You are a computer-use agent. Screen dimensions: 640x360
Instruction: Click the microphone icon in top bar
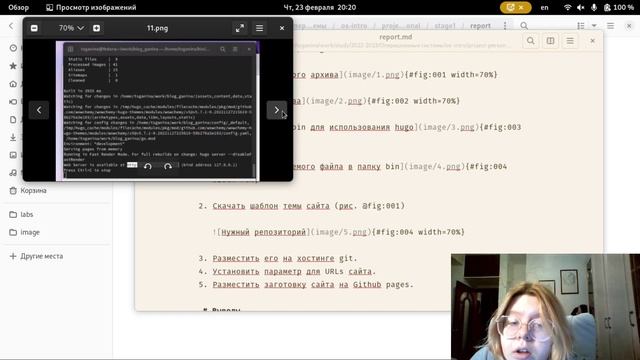coord(594,7)
